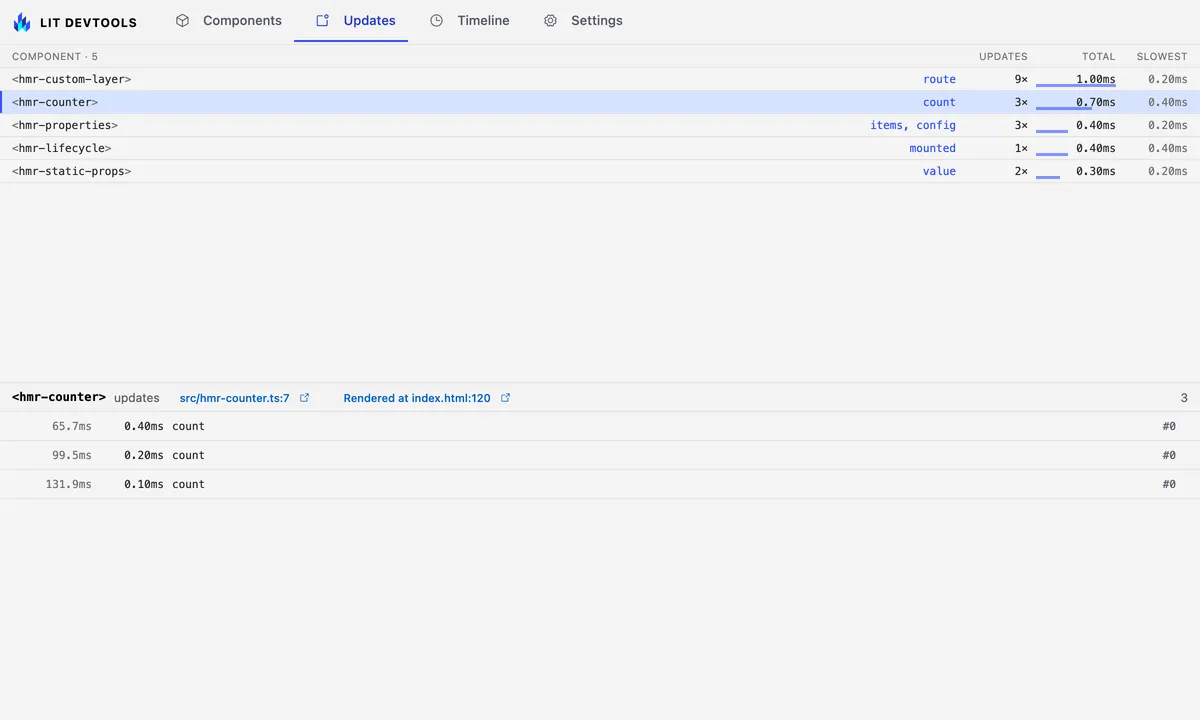Click the 0.70ms total time bar
This screenshot has width=1200, height=720.
tap(1064, 108)
